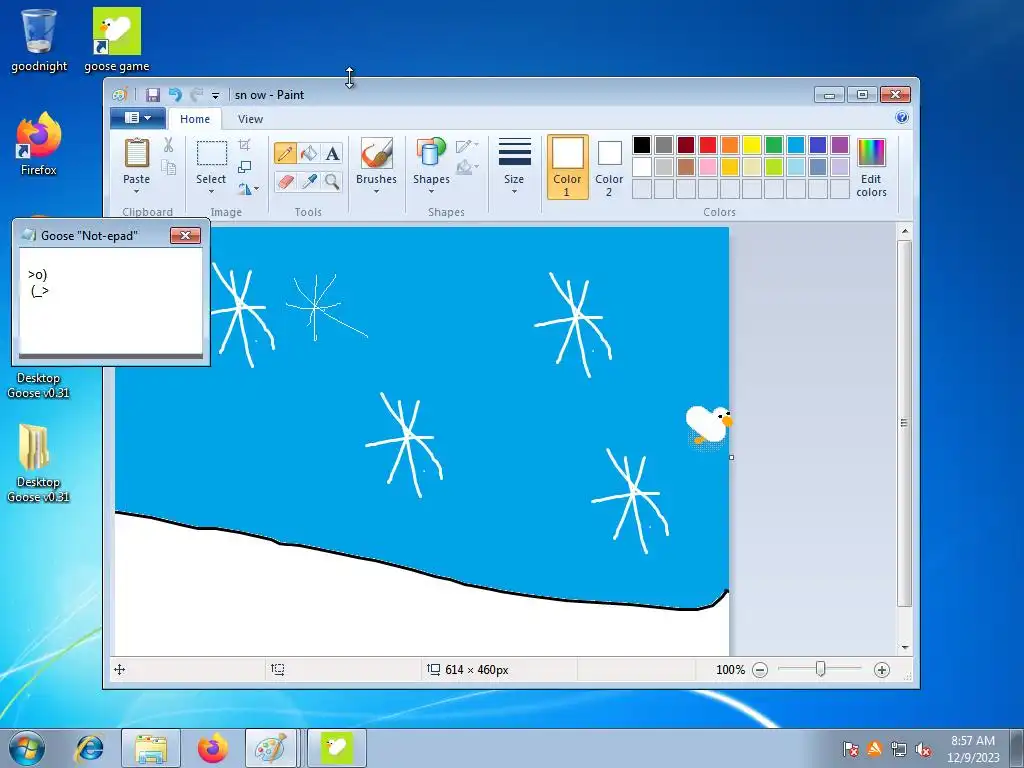
Task: Click the muted volume tray icon
Action: click(923, 749)
